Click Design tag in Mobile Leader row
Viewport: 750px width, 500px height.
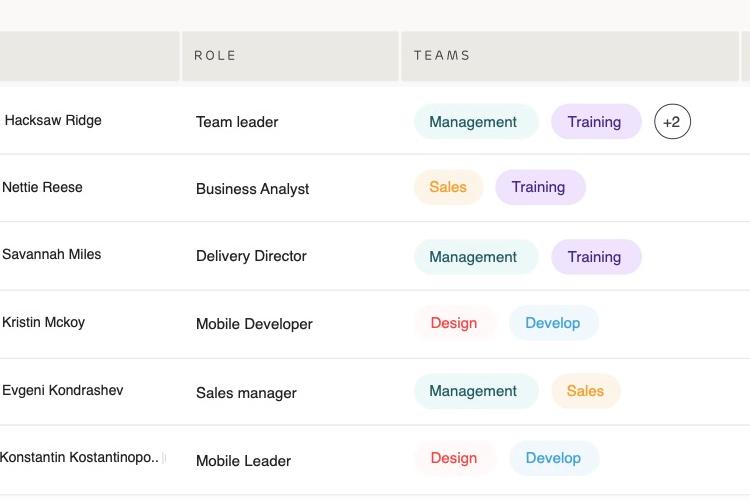point(454,458)
